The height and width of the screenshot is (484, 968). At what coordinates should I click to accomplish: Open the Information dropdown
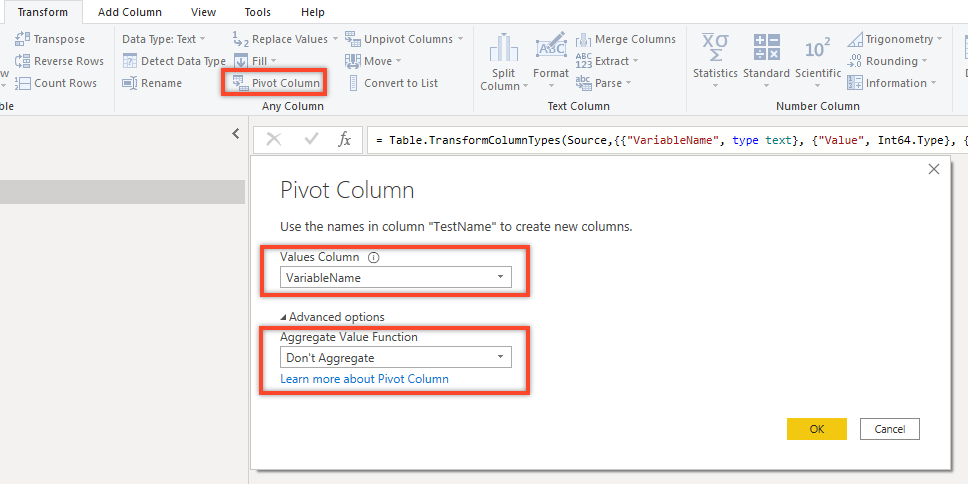[x=892, y=83]
